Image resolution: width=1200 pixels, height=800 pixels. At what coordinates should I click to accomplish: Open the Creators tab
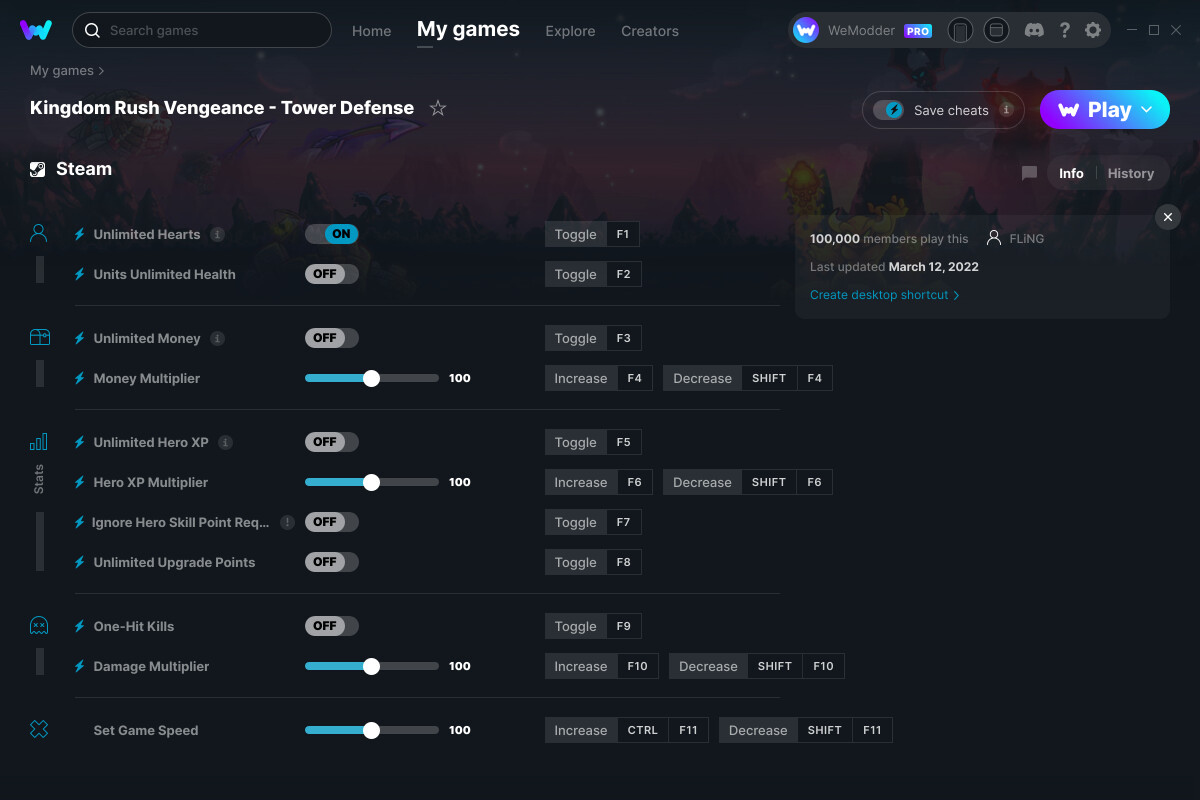[x=650, y=31]
